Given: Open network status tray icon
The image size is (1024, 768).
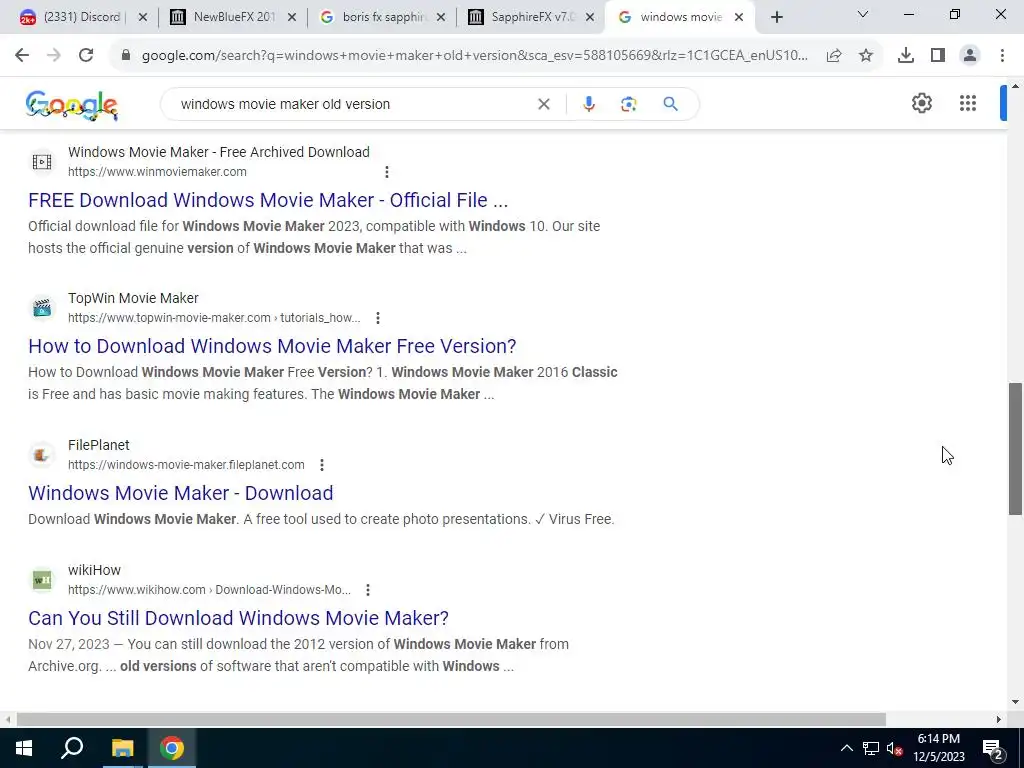Looking at the screenshot, I should click(x=871, y=748).
